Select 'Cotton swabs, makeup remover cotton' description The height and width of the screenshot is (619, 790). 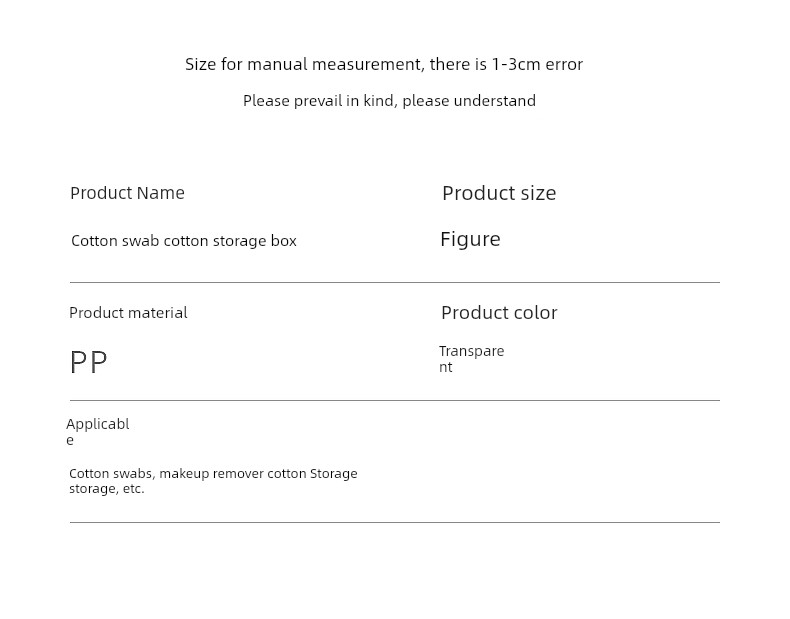pos(187,473)
